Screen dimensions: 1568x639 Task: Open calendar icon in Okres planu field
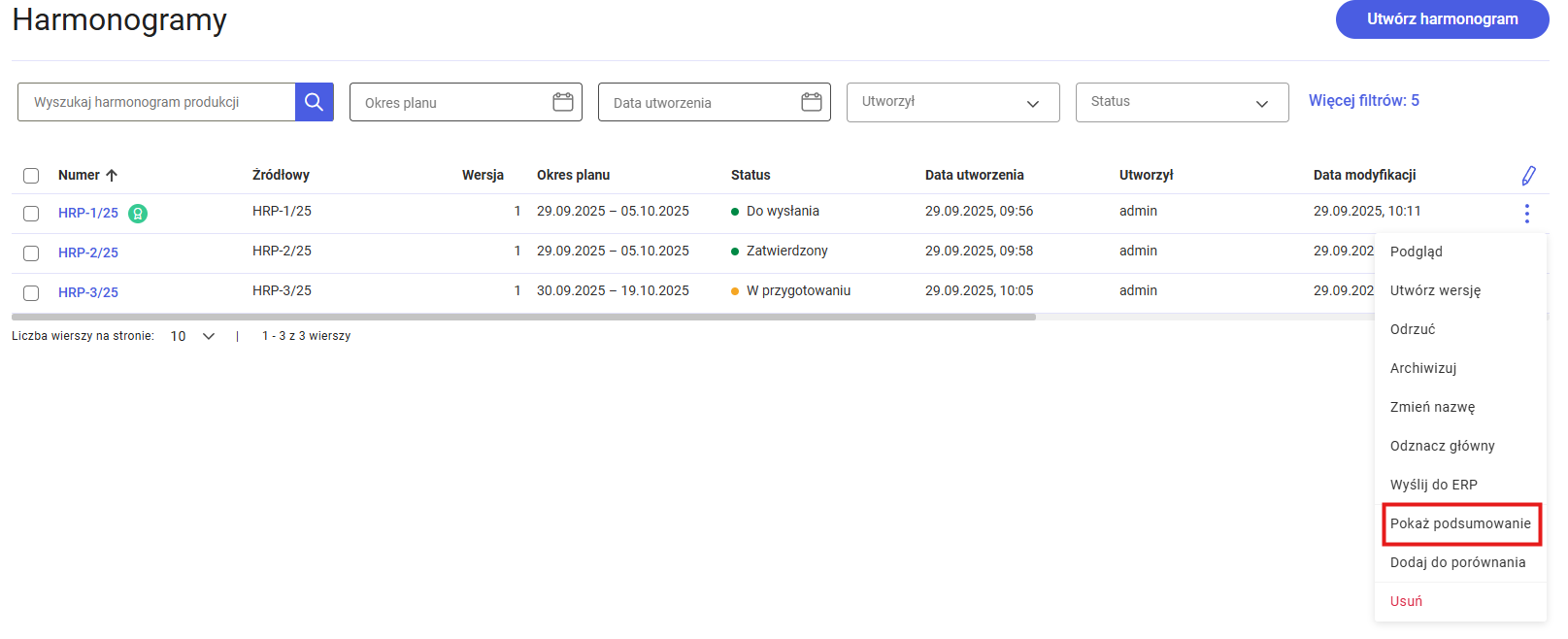(x=563, y=102)
